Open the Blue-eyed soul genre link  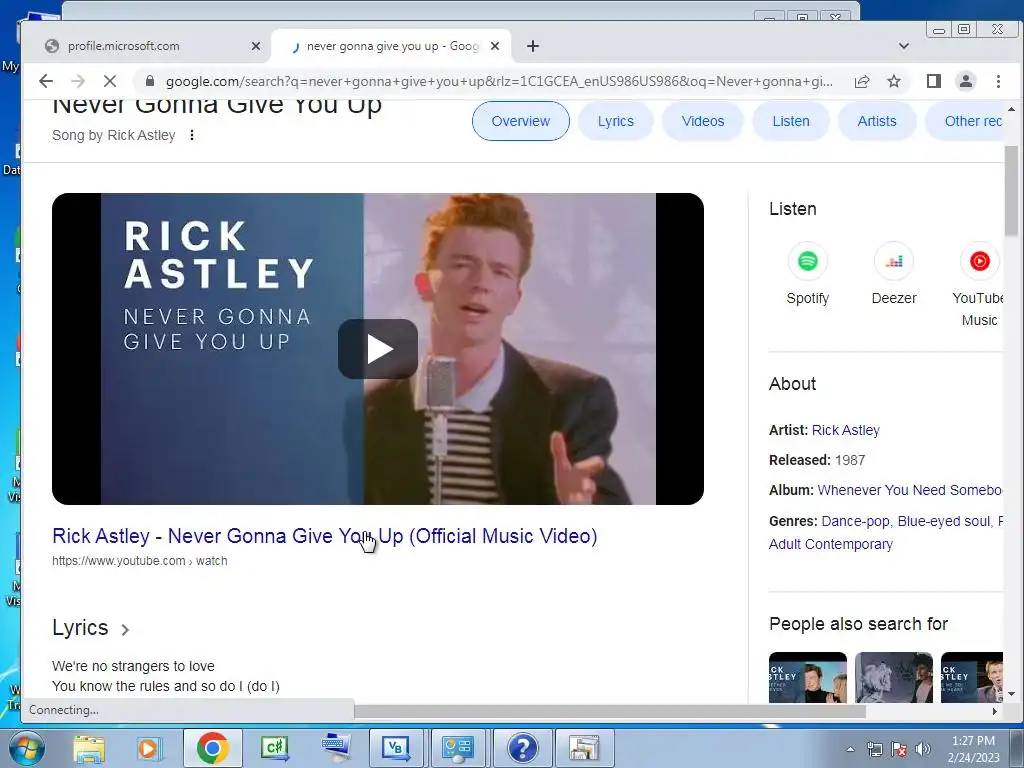coord(944,521)
